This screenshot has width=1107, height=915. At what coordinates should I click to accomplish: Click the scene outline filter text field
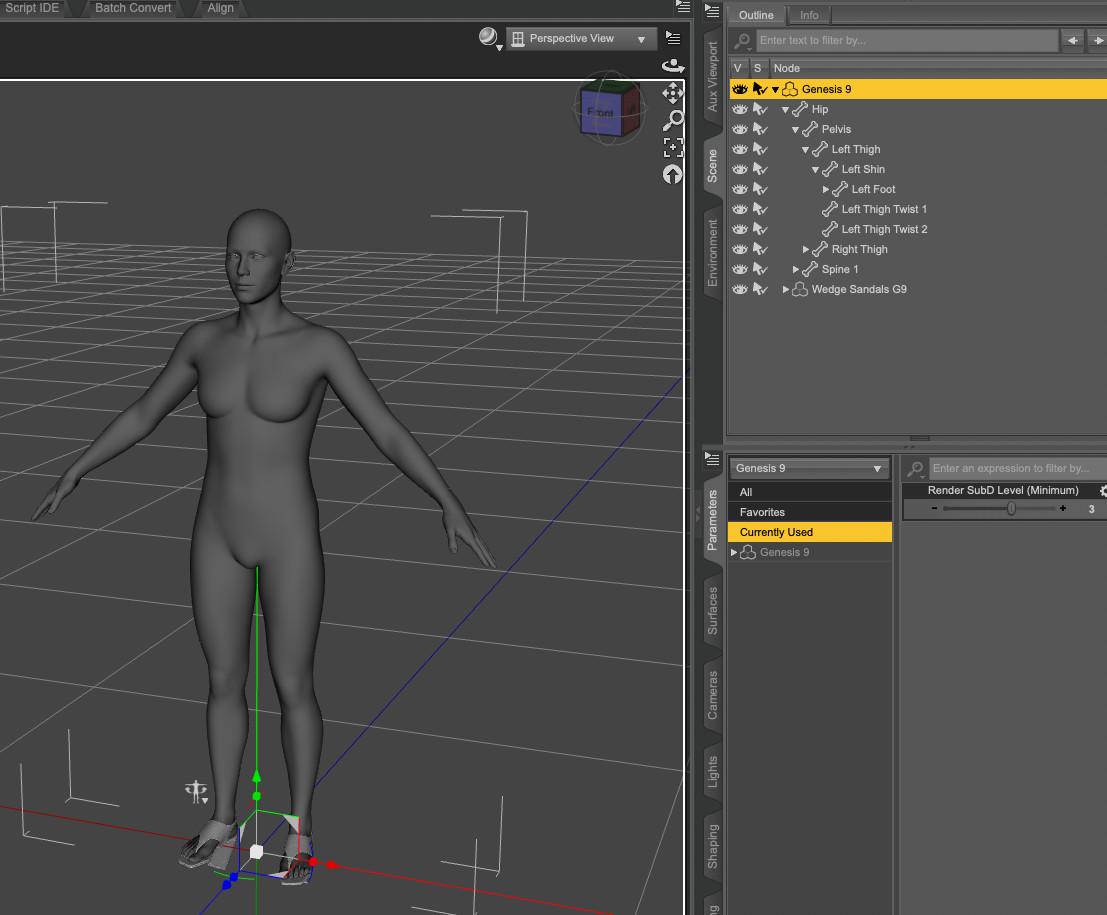click(906, 41)
